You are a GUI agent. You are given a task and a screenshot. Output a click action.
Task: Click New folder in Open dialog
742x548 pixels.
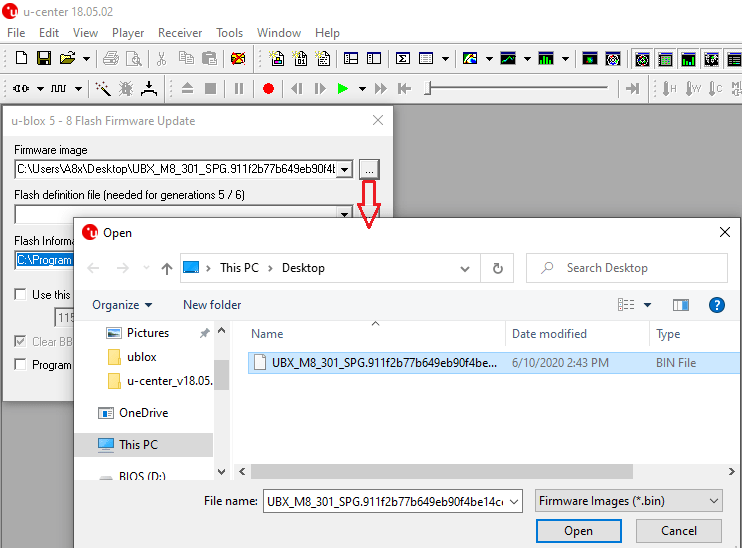[x=212, y=305]
